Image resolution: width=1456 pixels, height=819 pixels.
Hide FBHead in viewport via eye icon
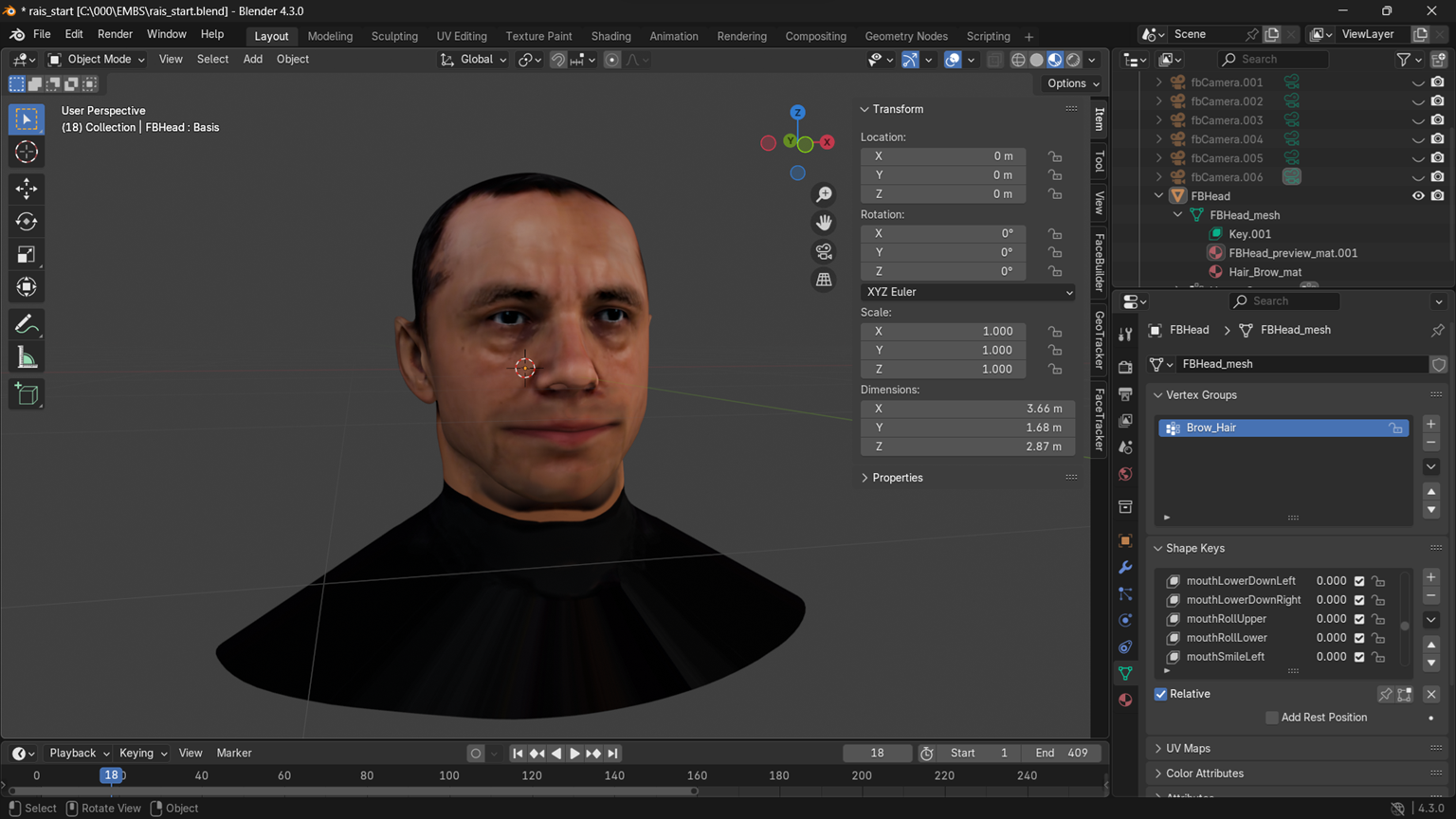[1418, 196]
